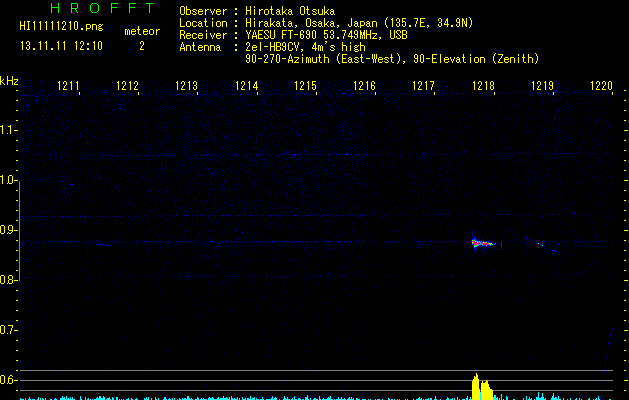Choose the 1217 time marker
This screenshot has width=629, height=400.
(x=424, y=86)
